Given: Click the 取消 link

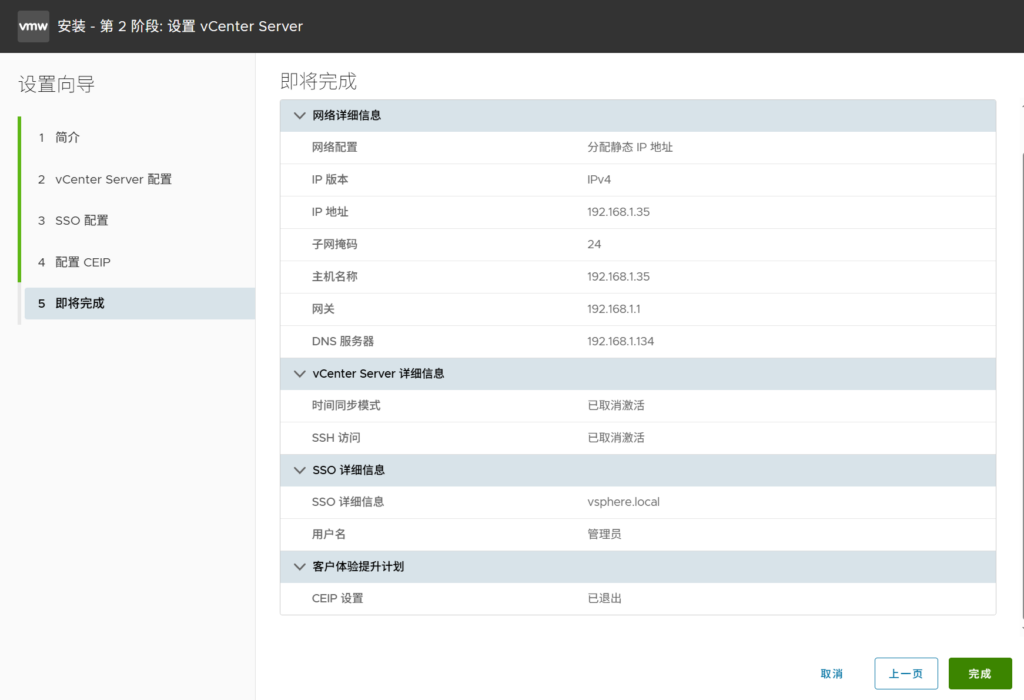Looking at the screenshot, I should click(831, 673).
